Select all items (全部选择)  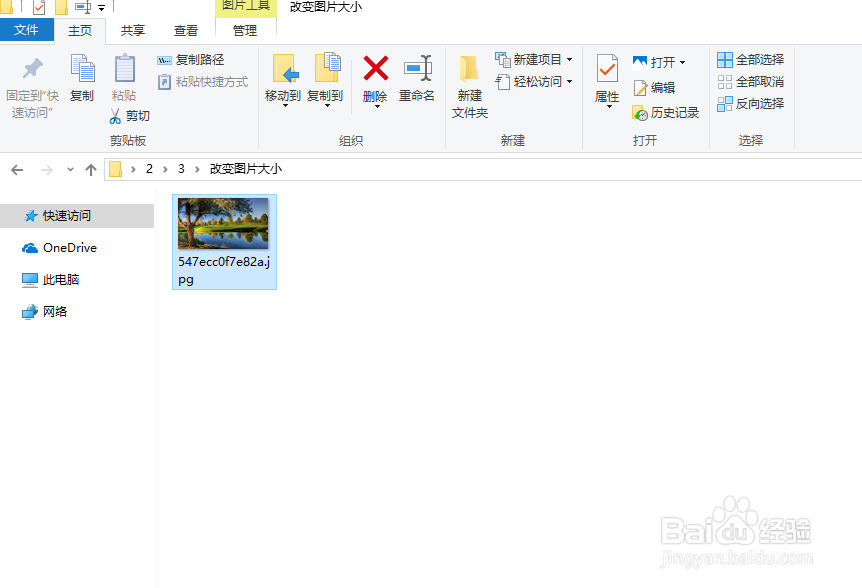[750, 59]
